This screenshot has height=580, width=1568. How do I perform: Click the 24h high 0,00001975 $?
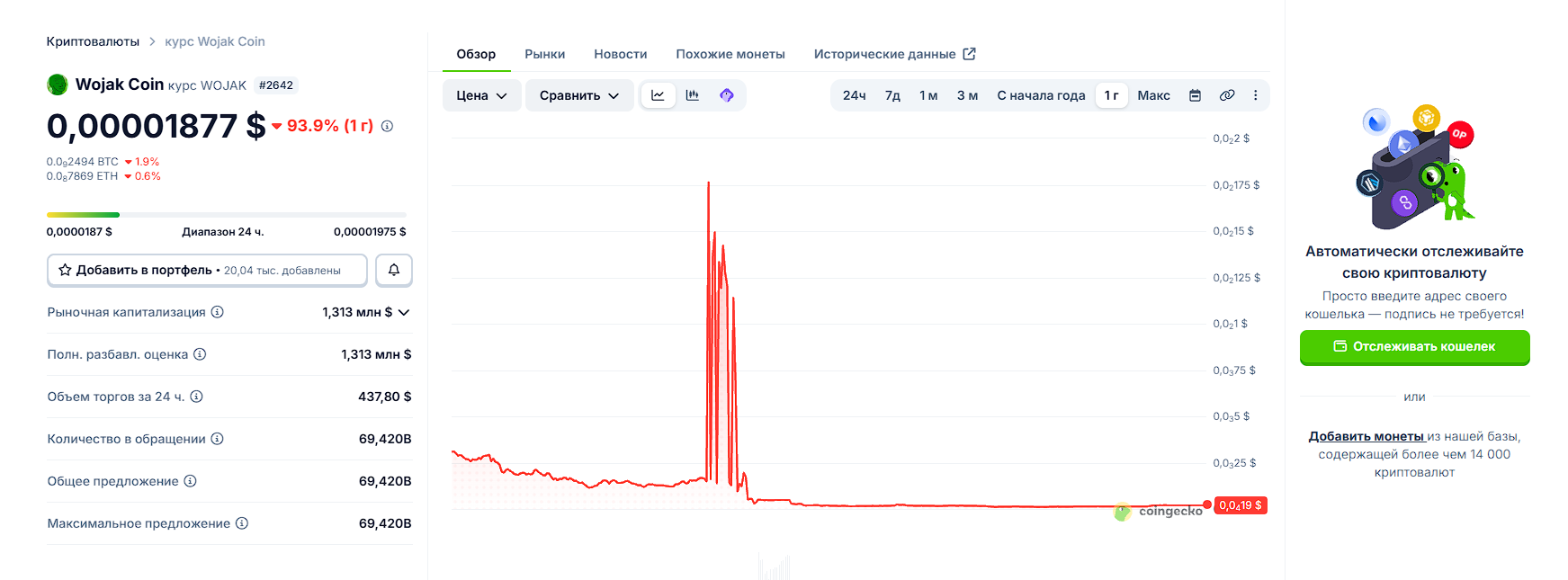370,232
